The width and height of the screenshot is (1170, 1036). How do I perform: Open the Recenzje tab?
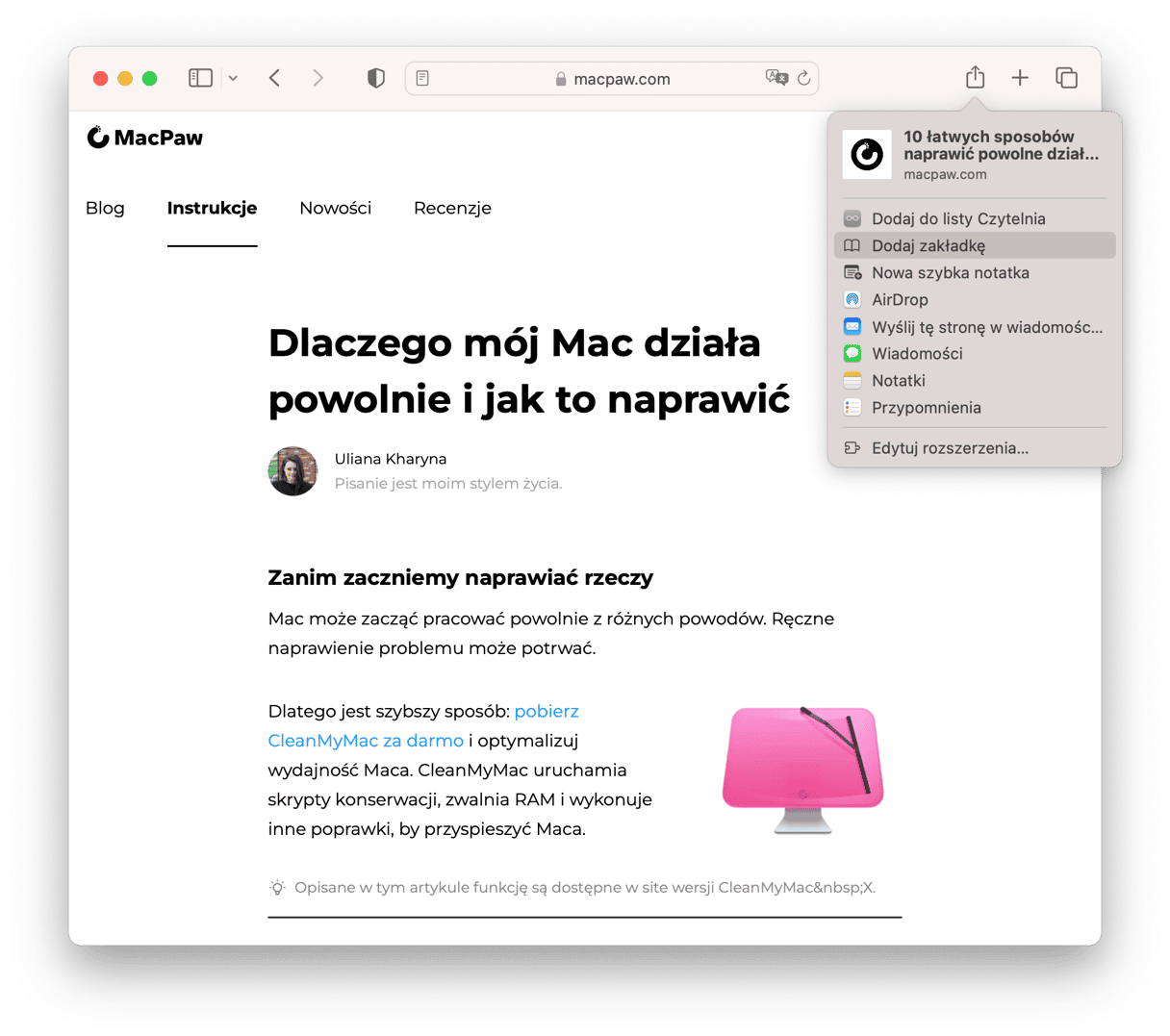click(452, 208)
